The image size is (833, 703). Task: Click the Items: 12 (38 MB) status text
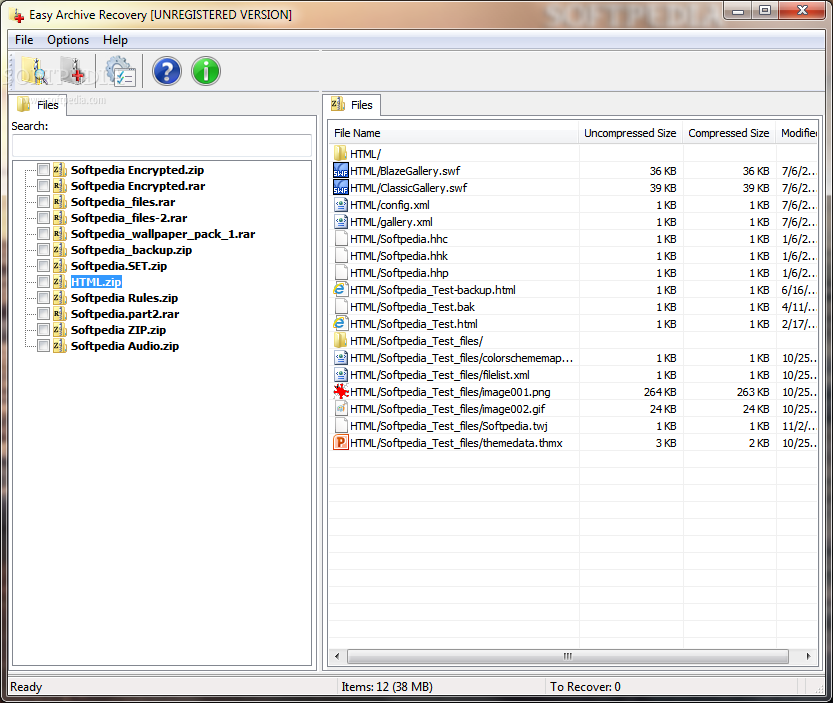[387, 687]
